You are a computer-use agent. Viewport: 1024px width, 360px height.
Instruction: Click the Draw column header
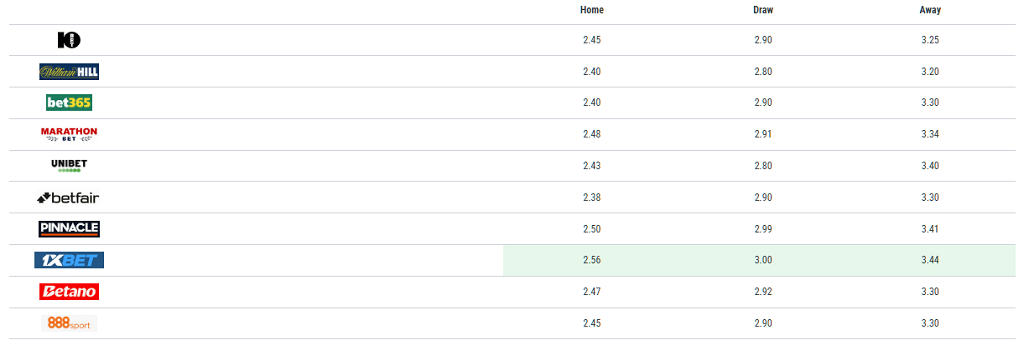[x=763, y=10]
